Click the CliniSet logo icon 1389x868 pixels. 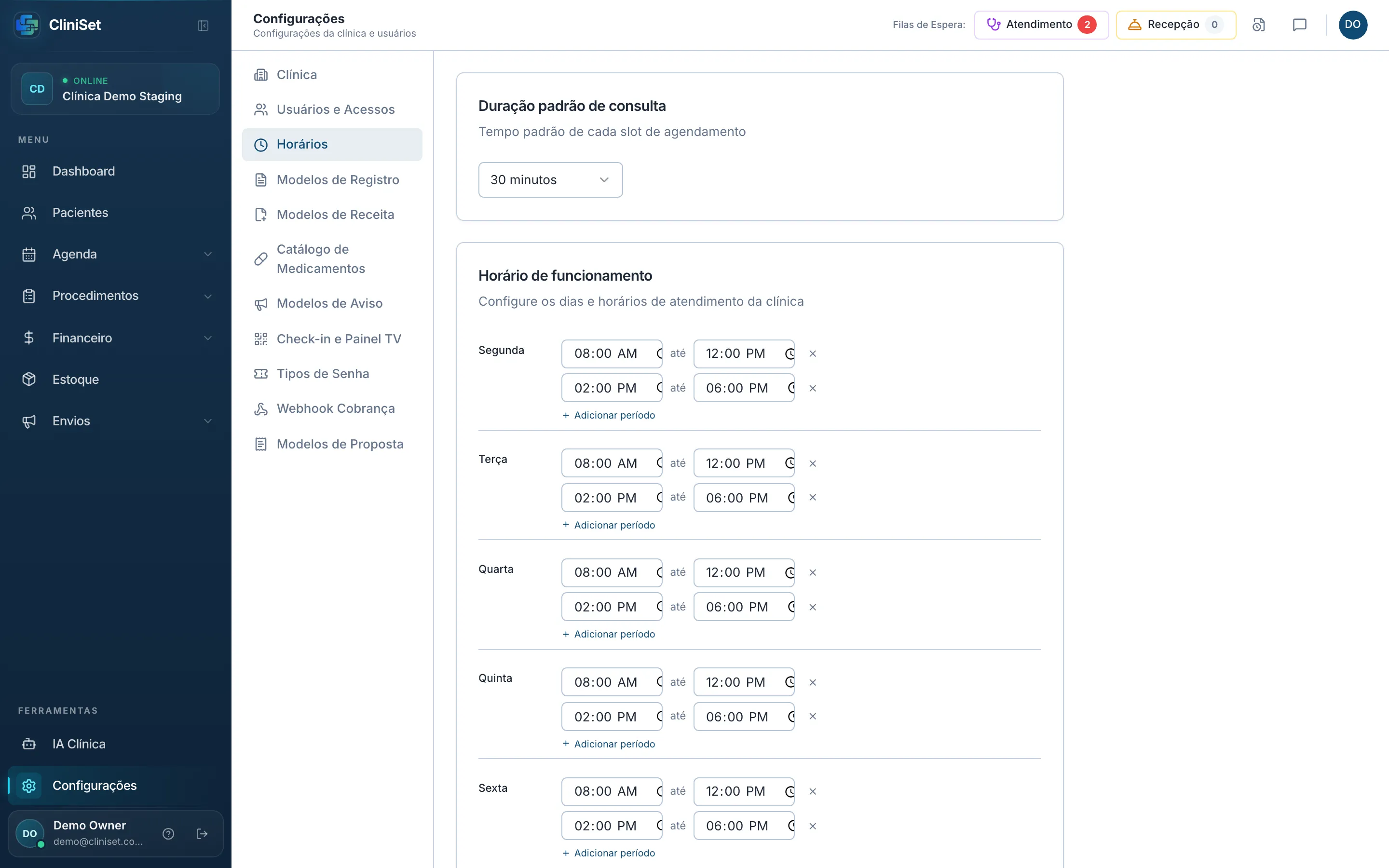pos(27,25)
